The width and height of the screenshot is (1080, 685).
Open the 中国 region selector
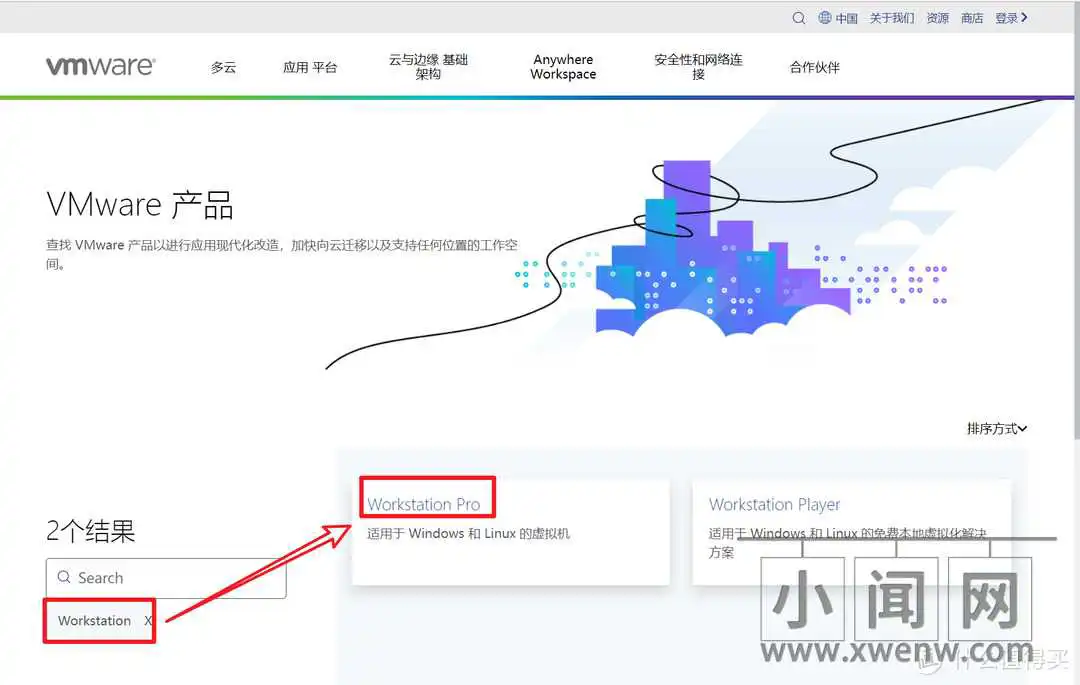point(847,19)
